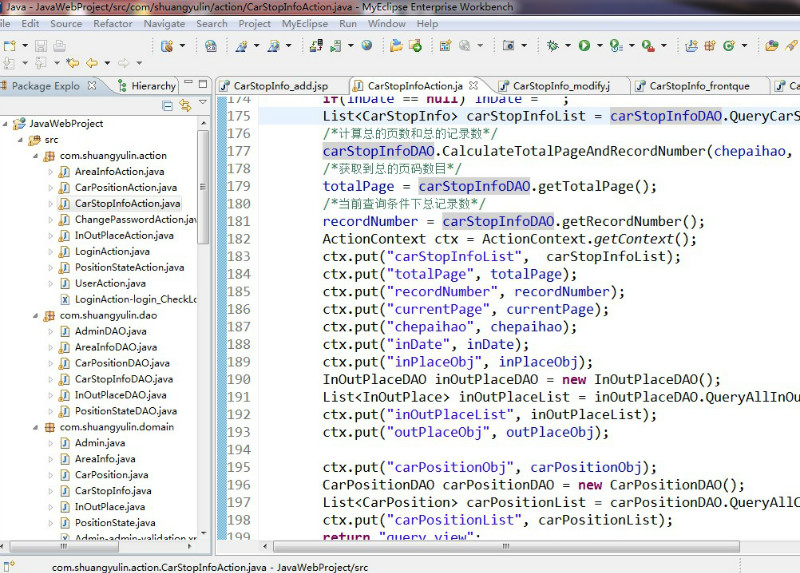800x573 pixels.
Task: Click the Save toolbar icon
Action: pyautogui.click(x=41, y=46)
